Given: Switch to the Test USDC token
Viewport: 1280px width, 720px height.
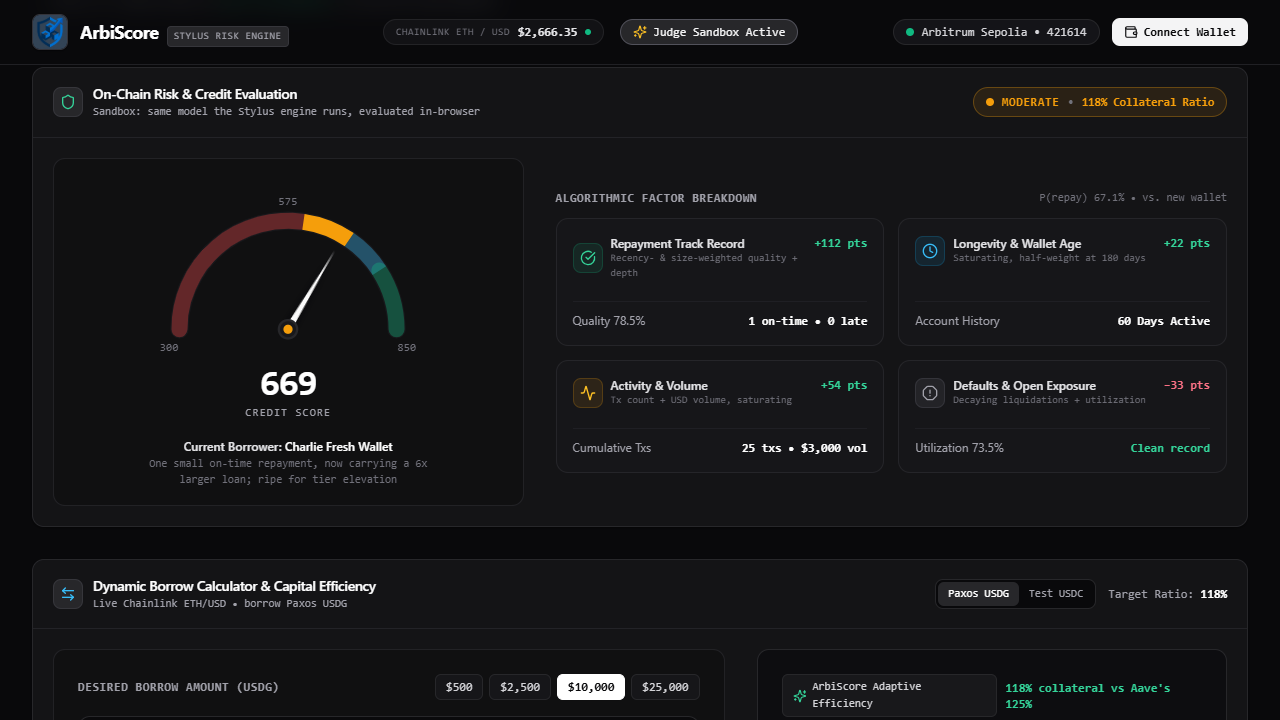Looking at the screenshot, I should 1056,594.
